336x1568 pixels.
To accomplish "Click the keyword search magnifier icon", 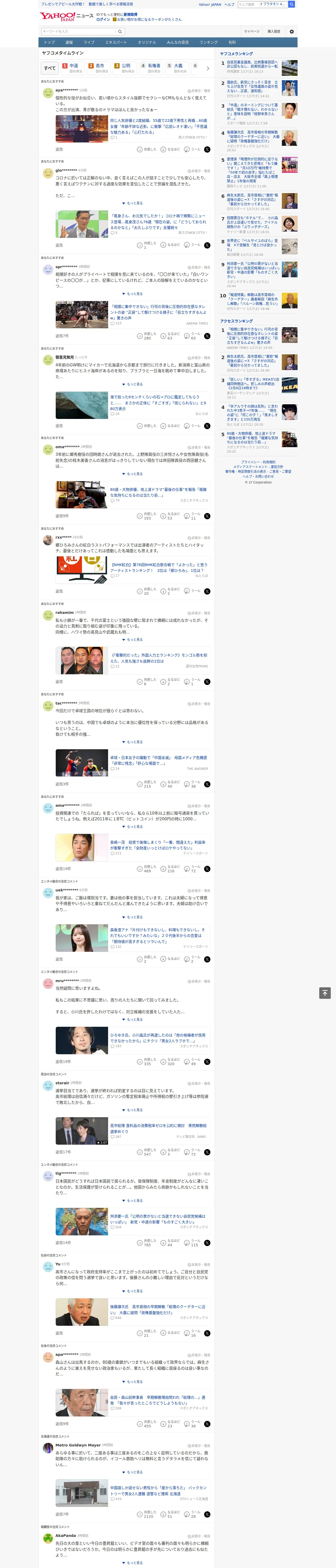I will pos(120,32).
